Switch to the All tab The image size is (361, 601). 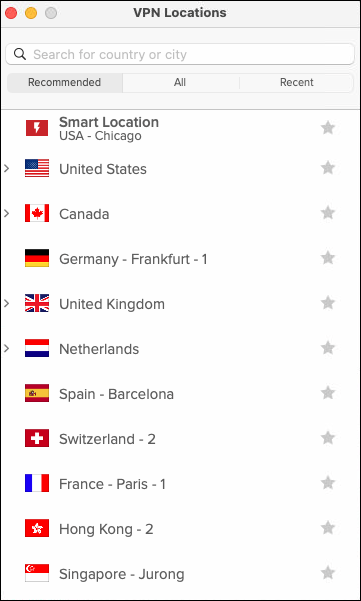point(180,82)
